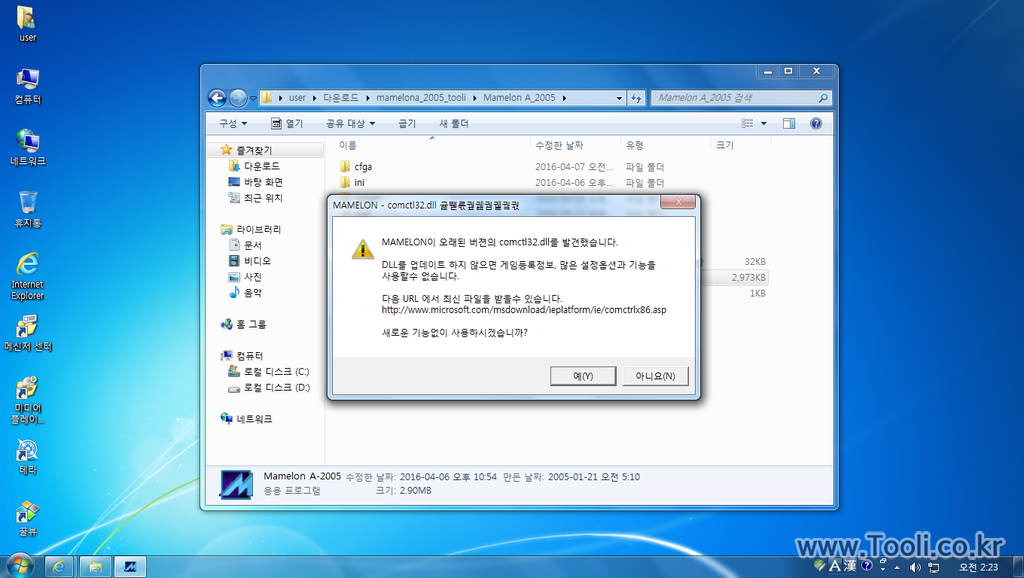
Task: Go back in the Explorer window
Action: [217, 98]
